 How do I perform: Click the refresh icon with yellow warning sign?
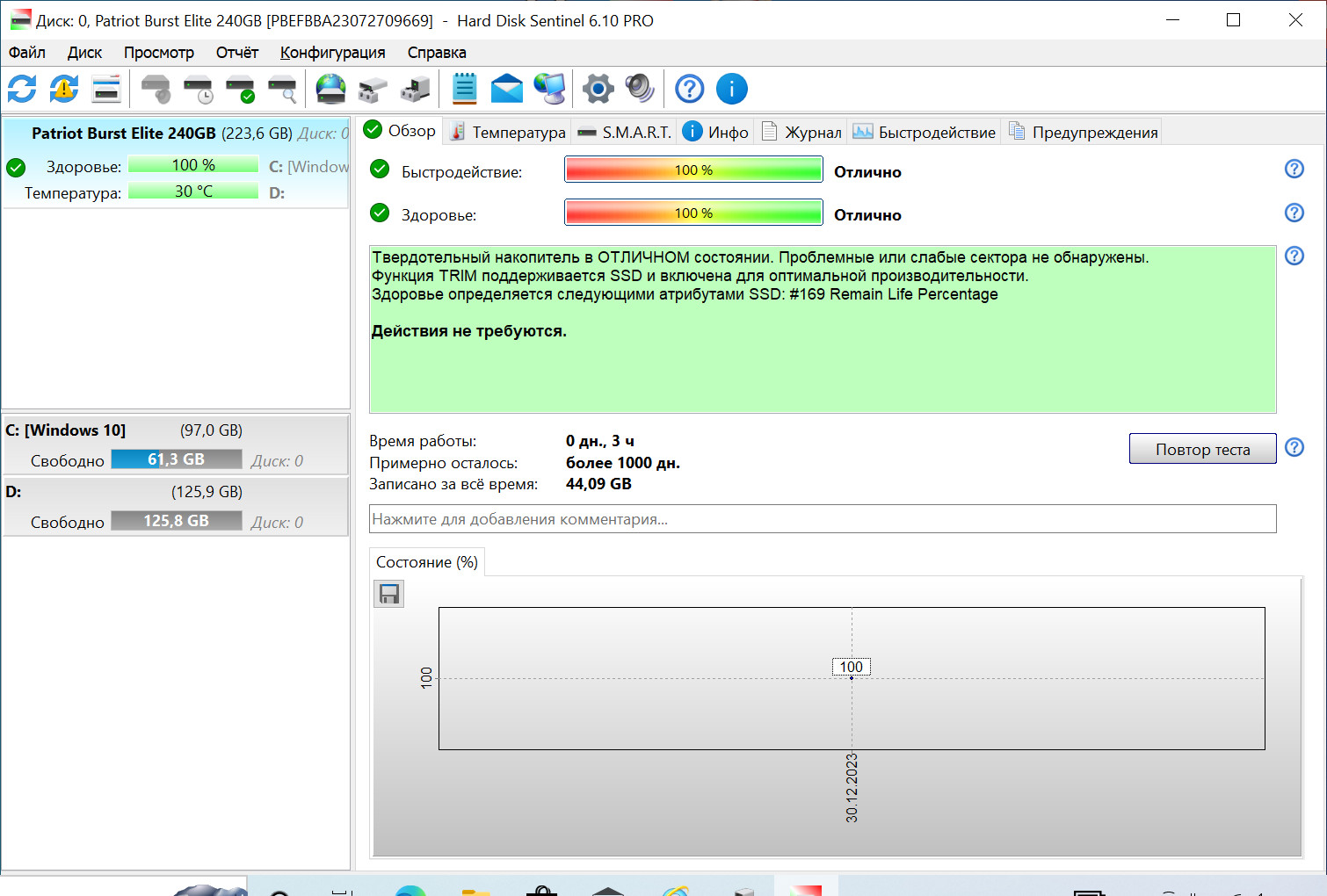64,89
